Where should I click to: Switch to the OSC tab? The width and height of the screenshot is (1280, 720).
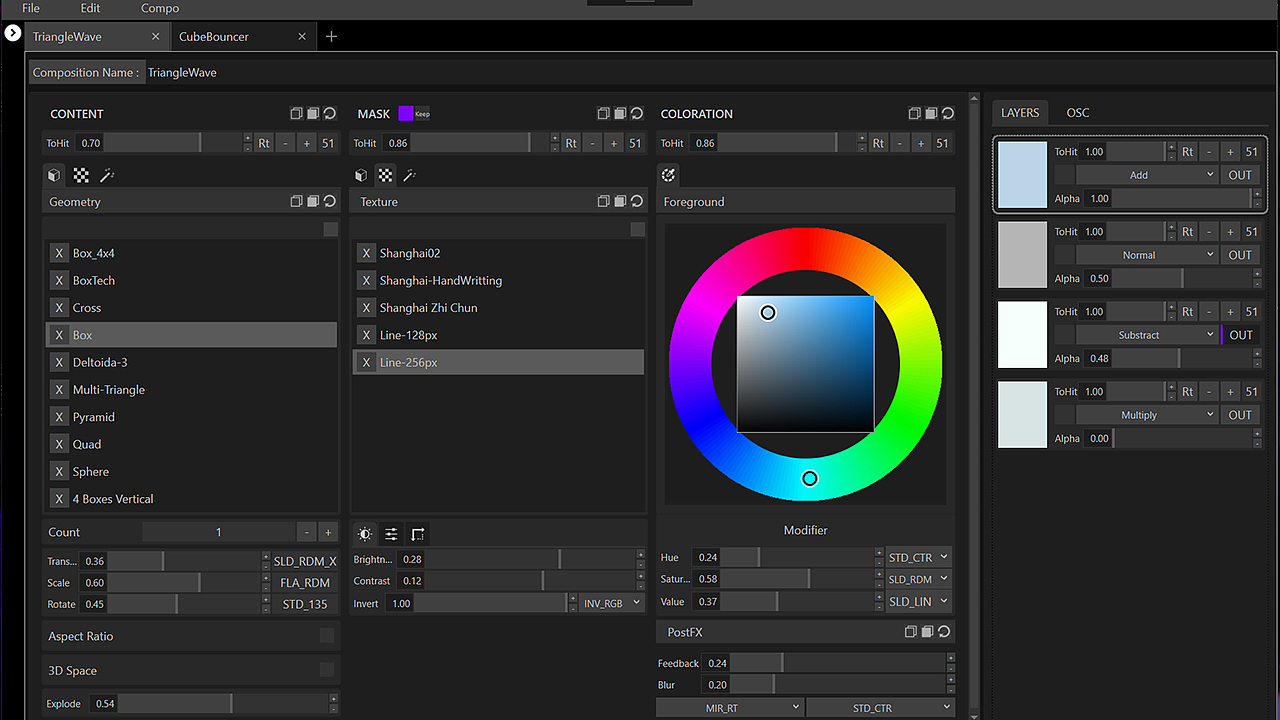tap(1078, 112)
